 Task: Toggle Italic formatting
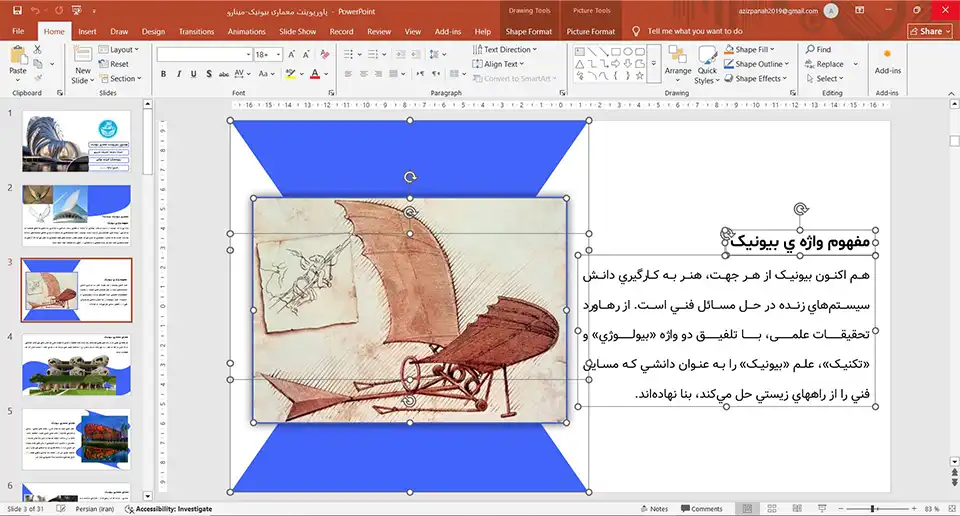[x=178, y=74]
